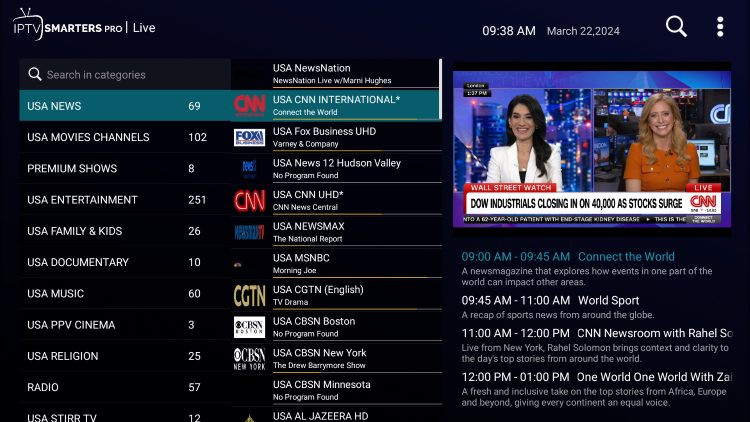Screen dimensions: 750x422
Task: Click the Newsmax channel logo
Action: (x=249, y=232)
